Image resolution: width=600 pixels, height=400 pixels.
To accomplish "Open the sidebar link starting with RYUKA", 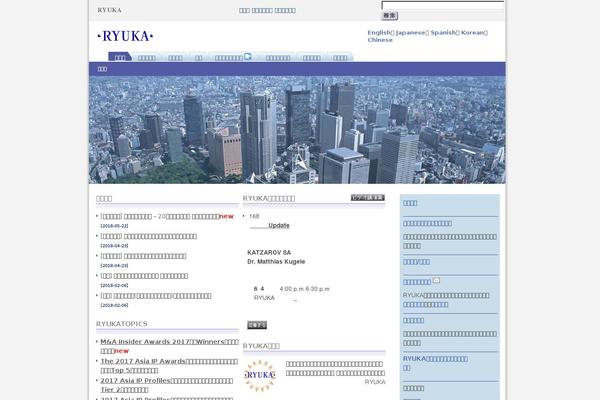I will point(435,363).
